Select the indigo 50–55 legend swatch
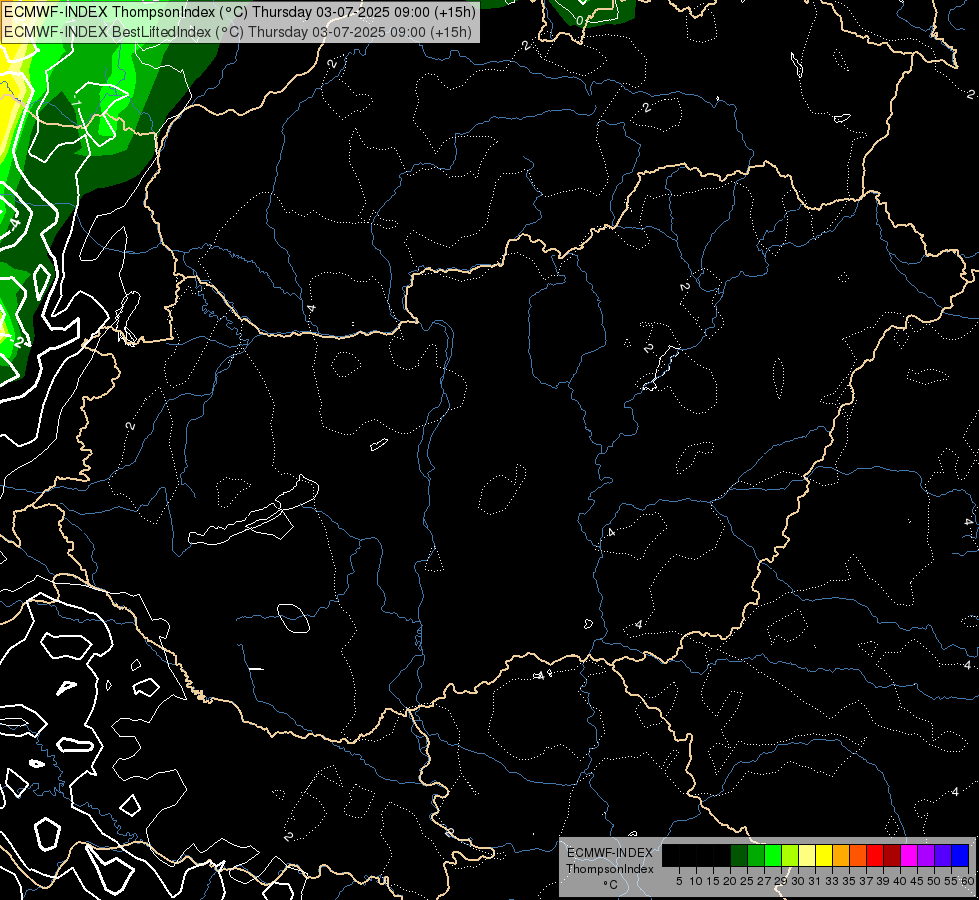Viewport: 979px width, 900px height. click(x=943, y=855)
